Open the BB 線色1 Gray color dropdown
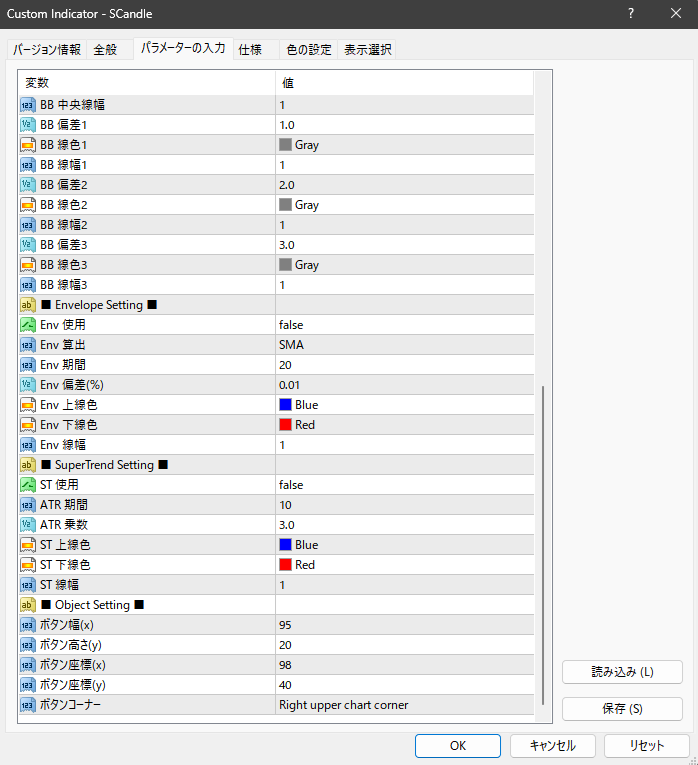The width and height of the screenshot is (698, 765). click(404, 145)
